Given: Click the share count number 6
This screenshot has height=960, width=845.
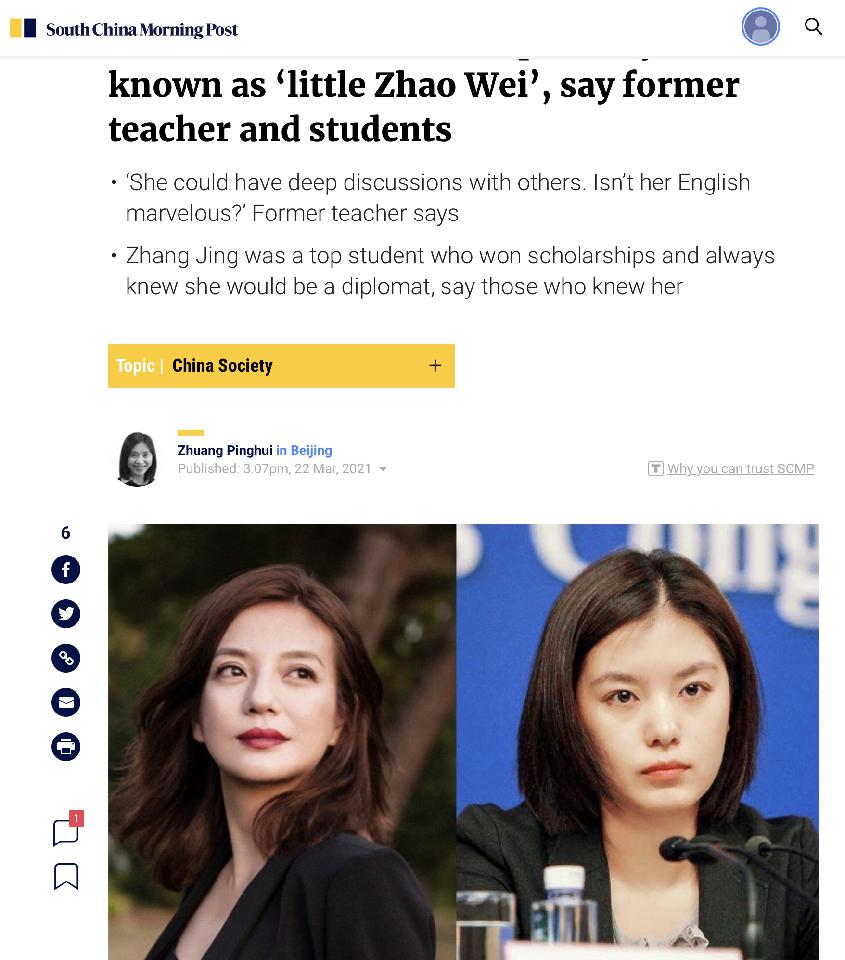Looking at the screenshot, I should click(x=66, y=533).
